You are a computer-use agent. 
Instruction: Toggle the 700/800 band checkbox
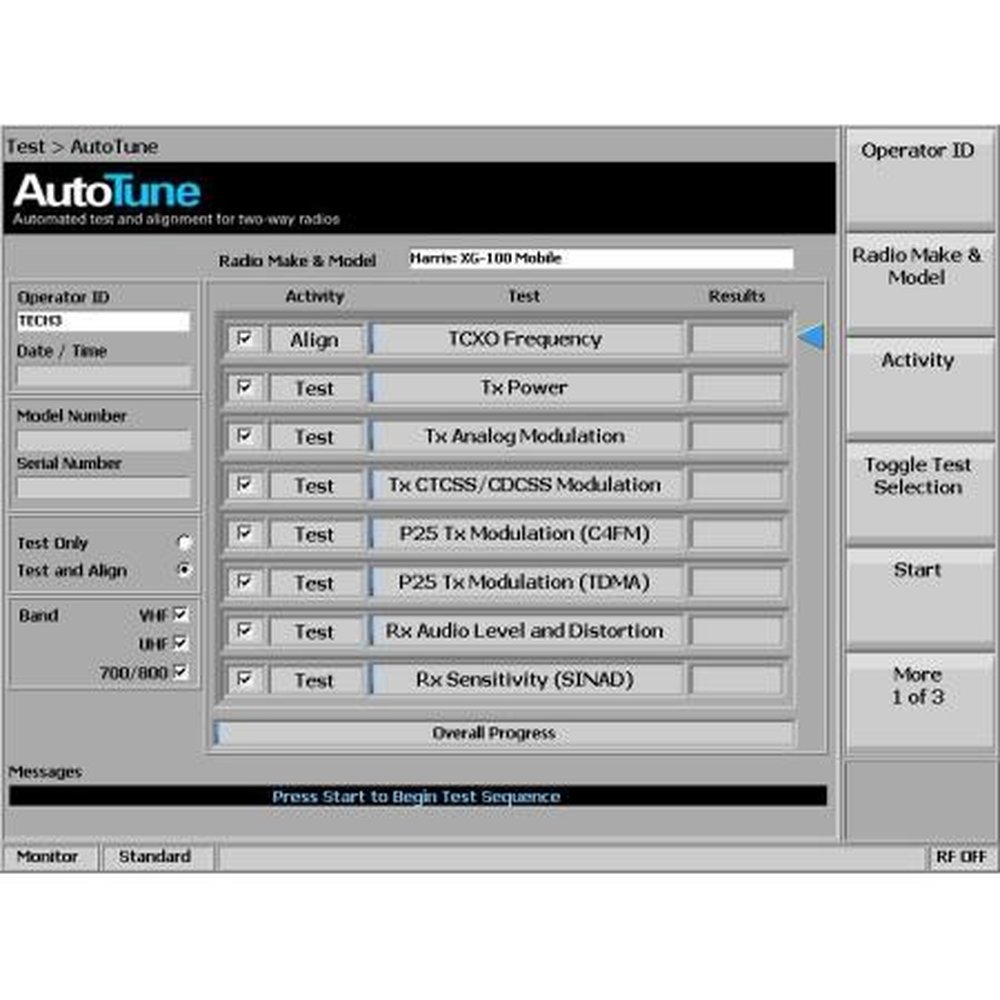click(181, 672)
